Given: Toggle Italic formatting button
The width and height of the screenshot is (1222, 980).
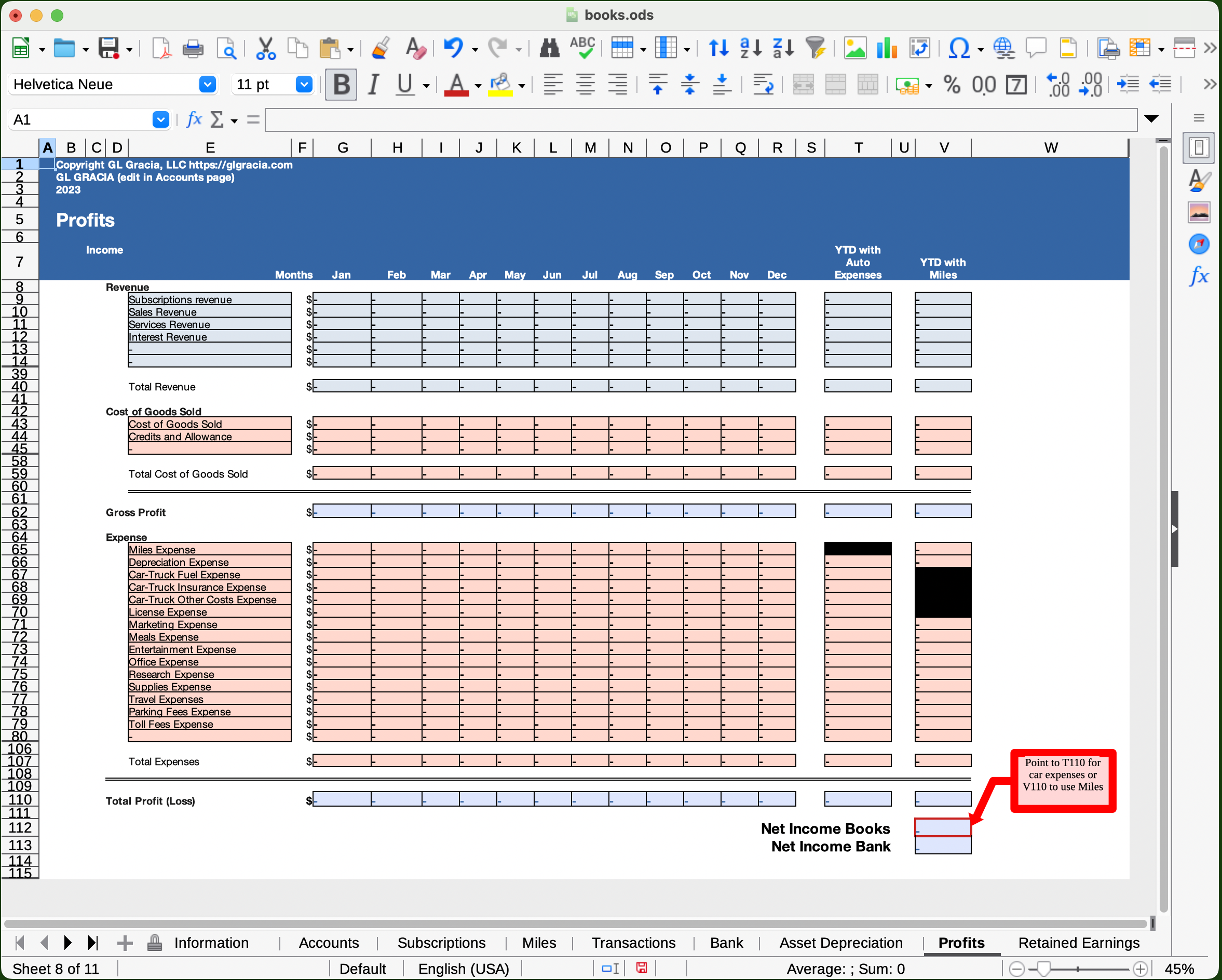Looking at the screenshot, I should coord(373,85).
